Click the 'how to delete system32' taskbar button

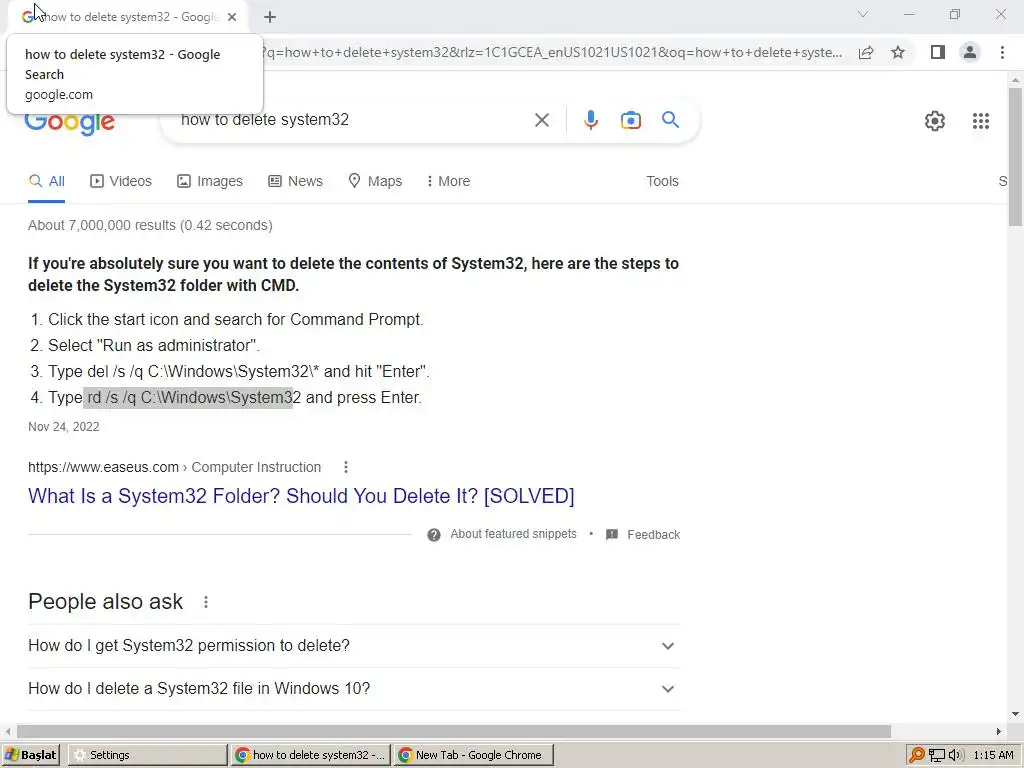point(310,754)
